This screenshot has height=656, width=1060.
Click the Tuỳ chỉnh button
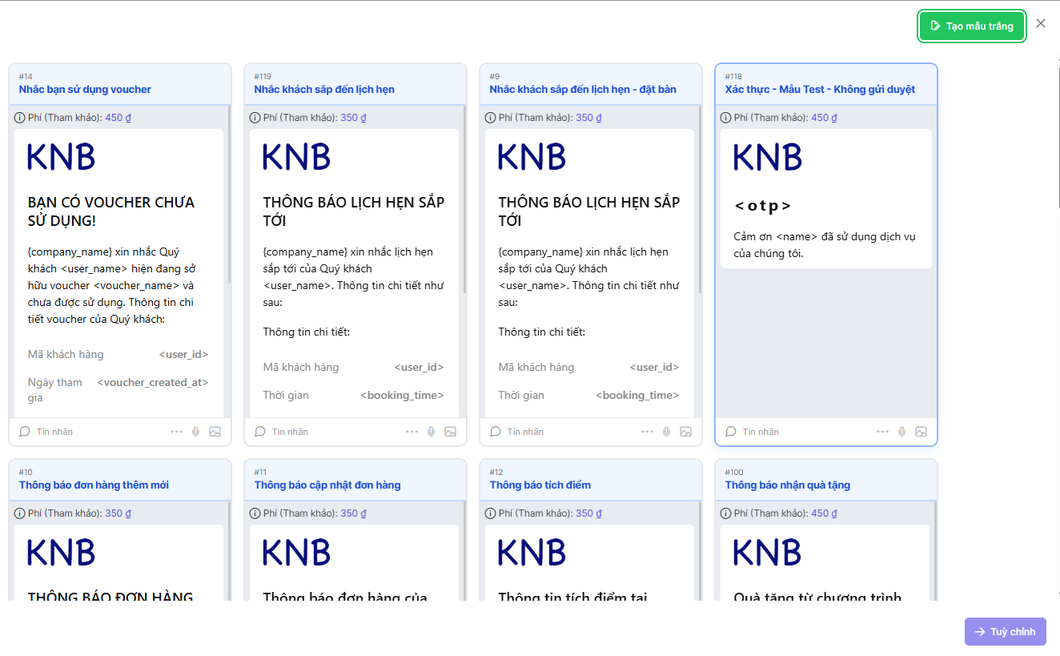tap(1005, 632)
